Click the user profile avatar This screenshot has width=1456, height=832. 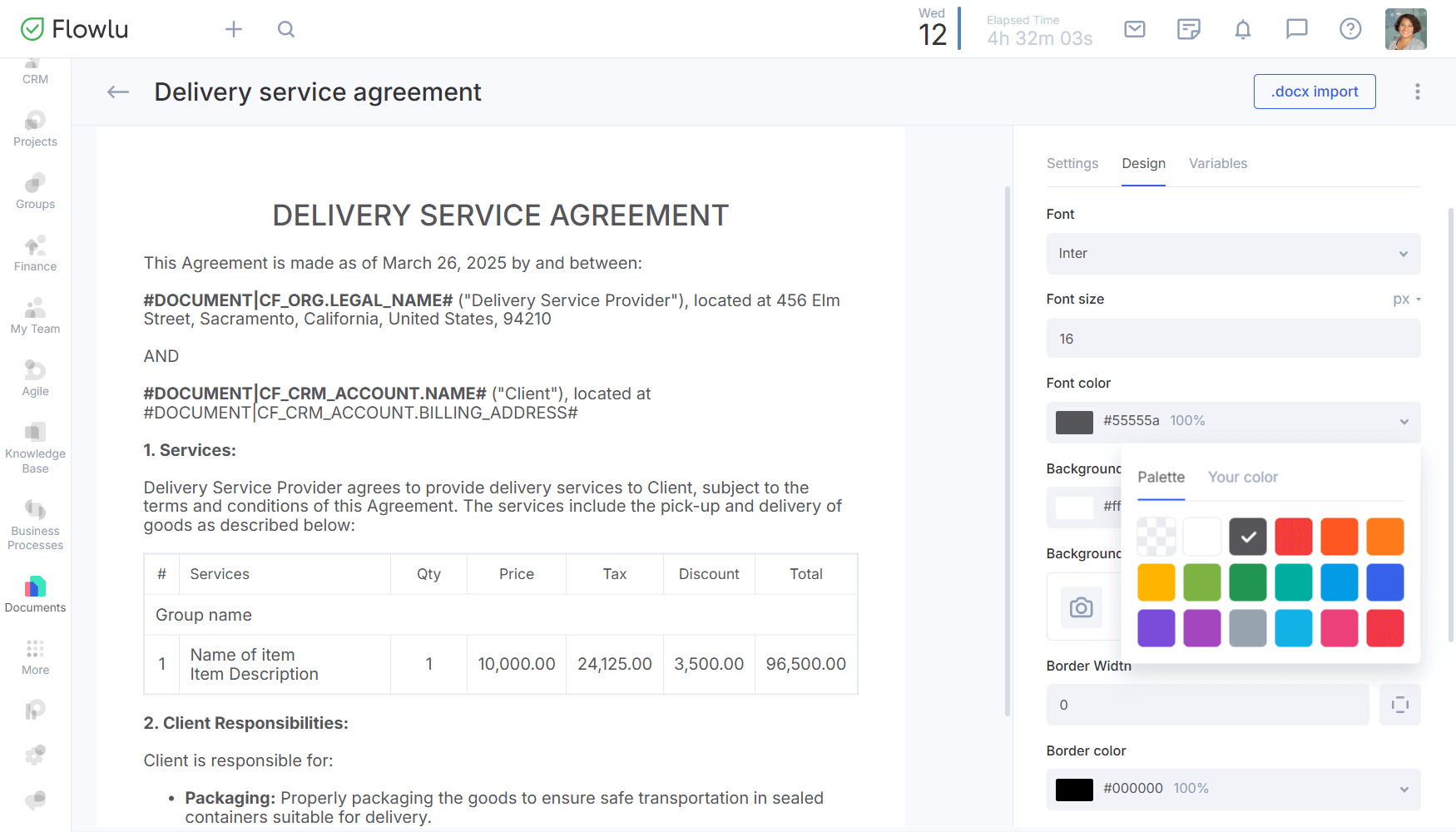pos(1406,29)
